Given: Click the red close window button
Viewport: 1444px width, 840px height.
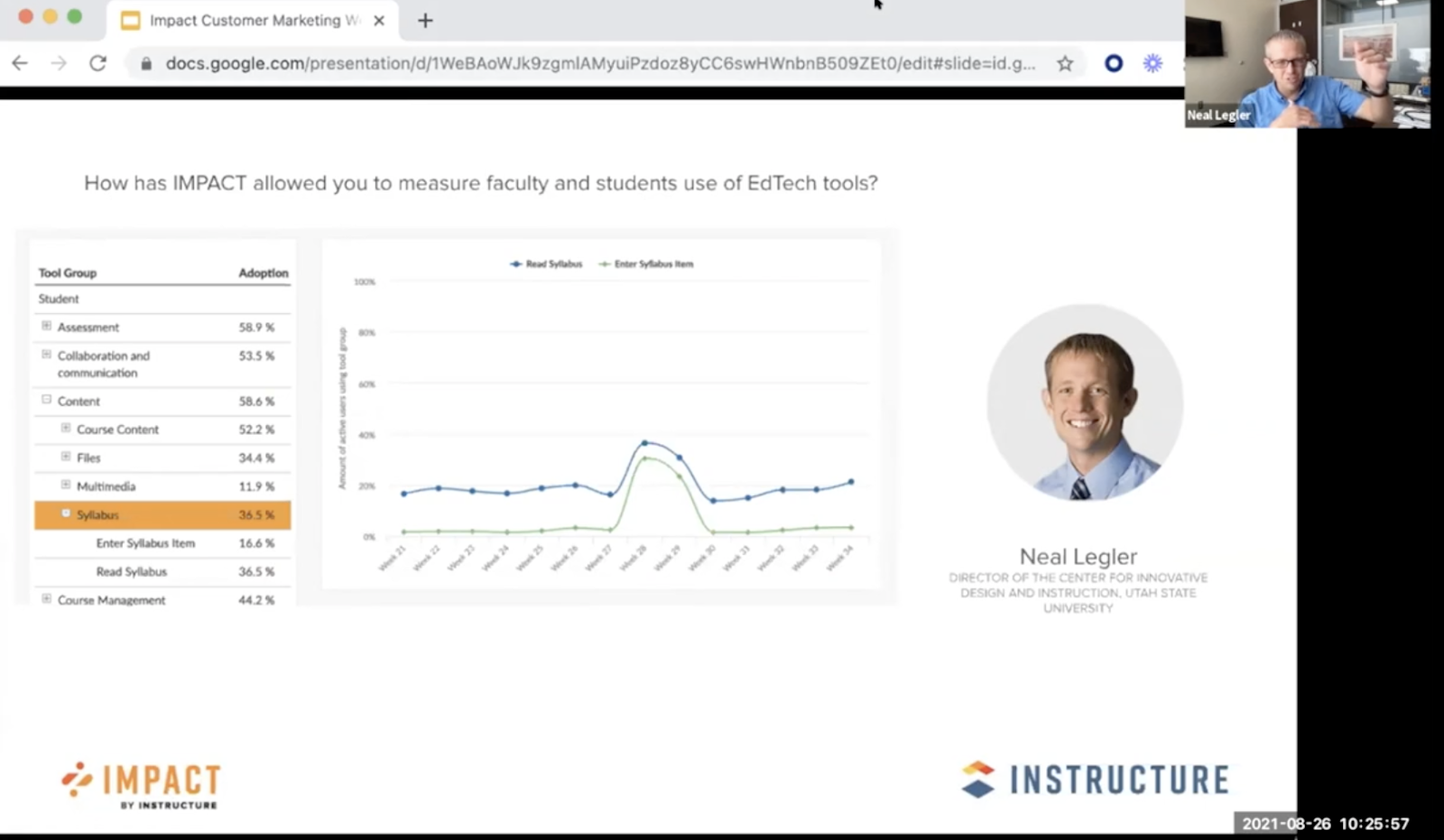Looking at the screenshot, I should [25, 16].
